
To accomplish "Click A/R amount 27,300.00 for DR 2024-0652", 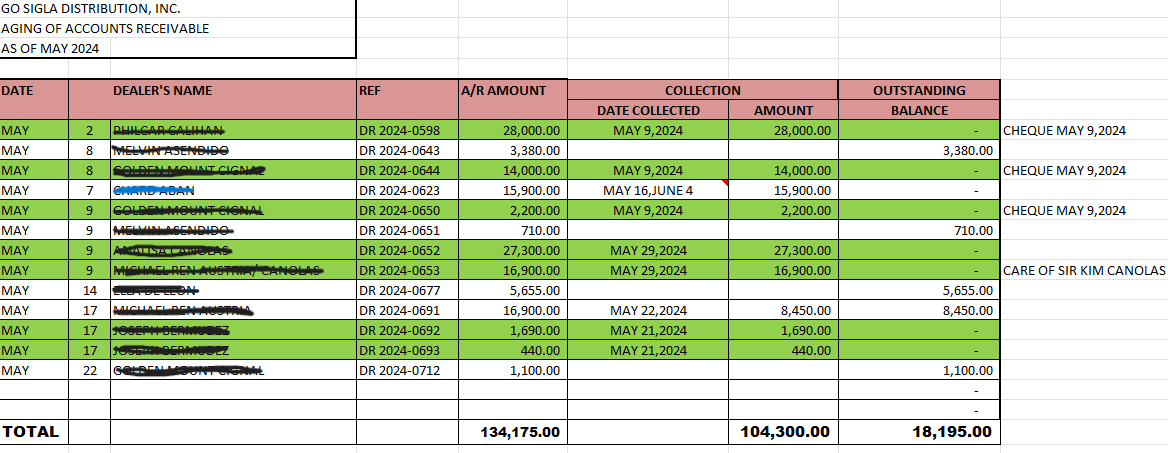I will pos(512,250).
